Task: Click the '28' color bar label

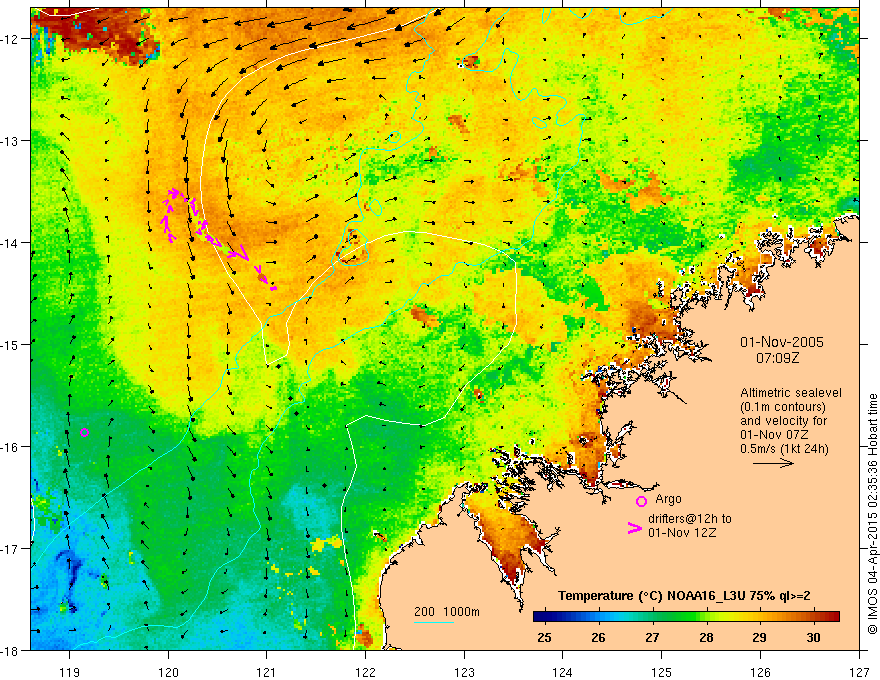Action: tap(706, 637)
